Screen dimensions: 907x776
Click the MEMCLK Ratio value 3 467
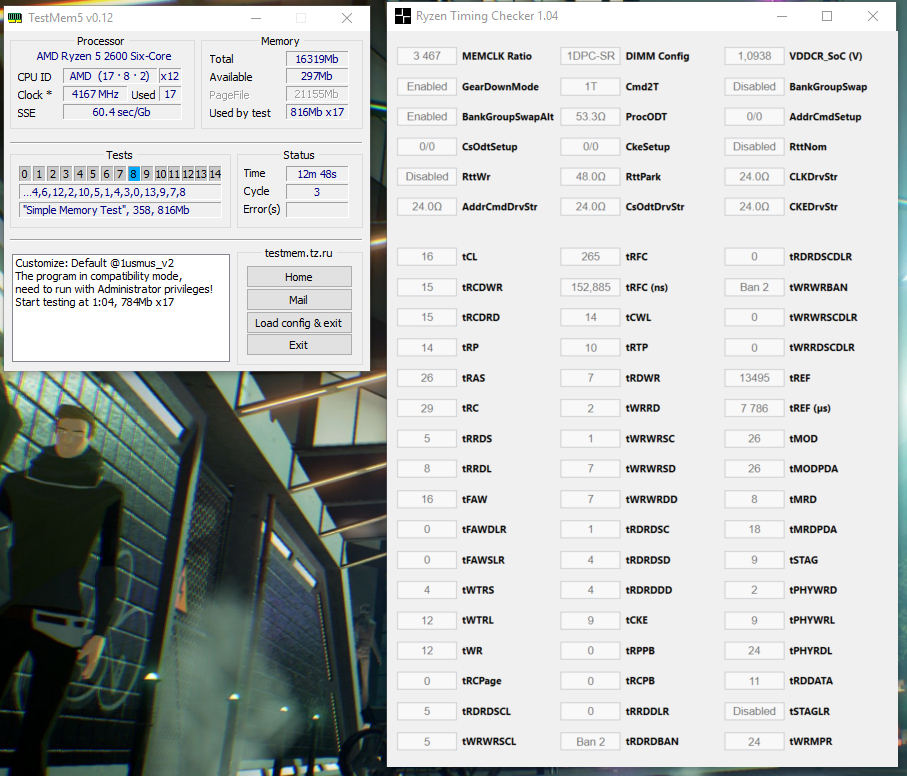click(427, 56)
